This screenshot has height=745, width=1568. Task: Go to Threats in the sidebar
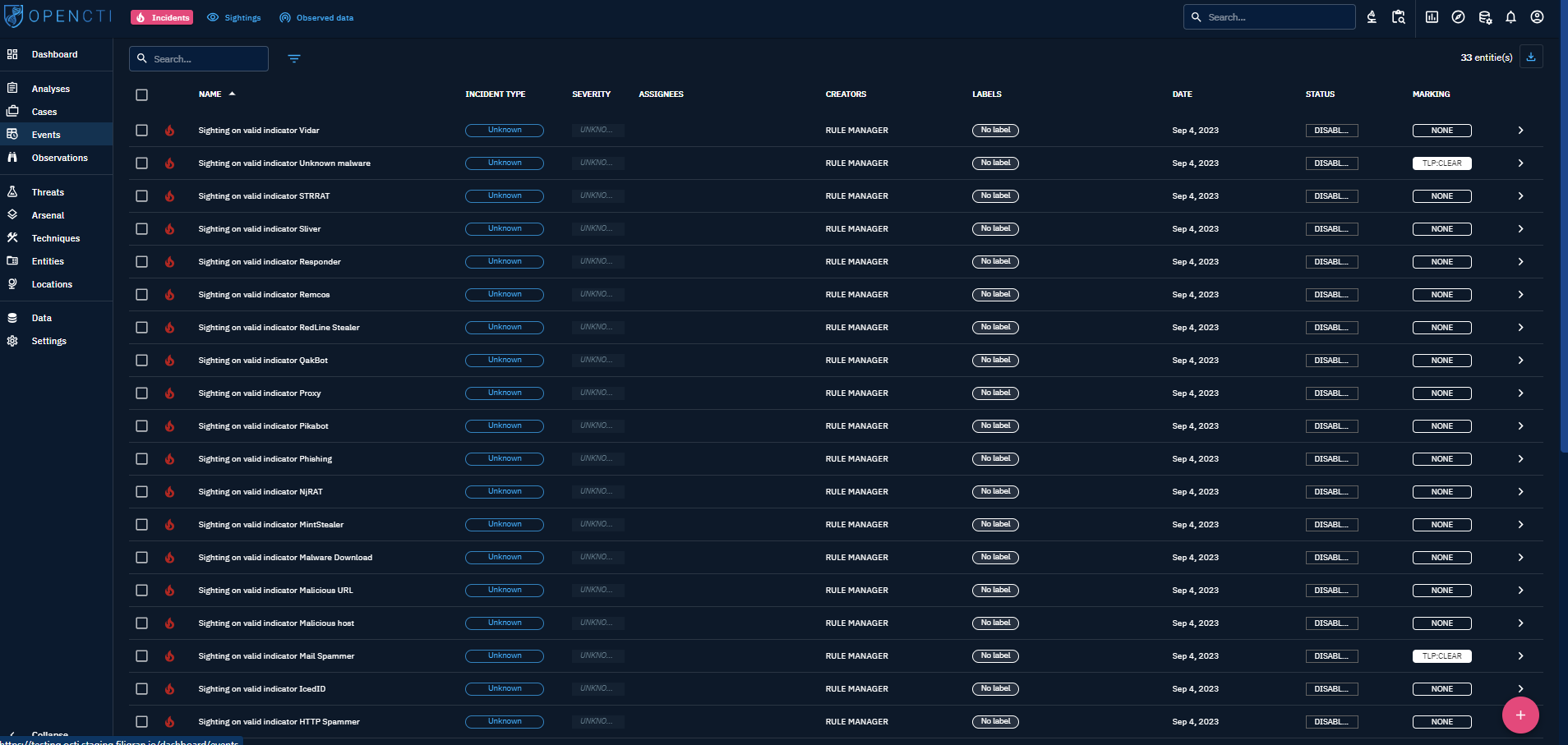coord(48,192)
